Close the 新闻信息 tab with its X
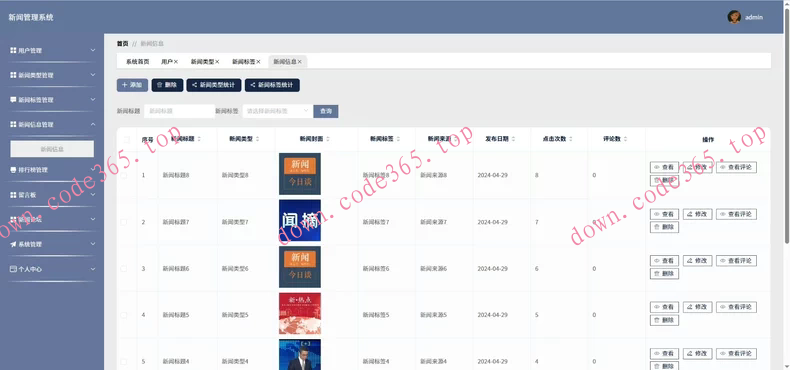Image resolution: width=790 pixels, height=370 pixels. click(300, 61)
